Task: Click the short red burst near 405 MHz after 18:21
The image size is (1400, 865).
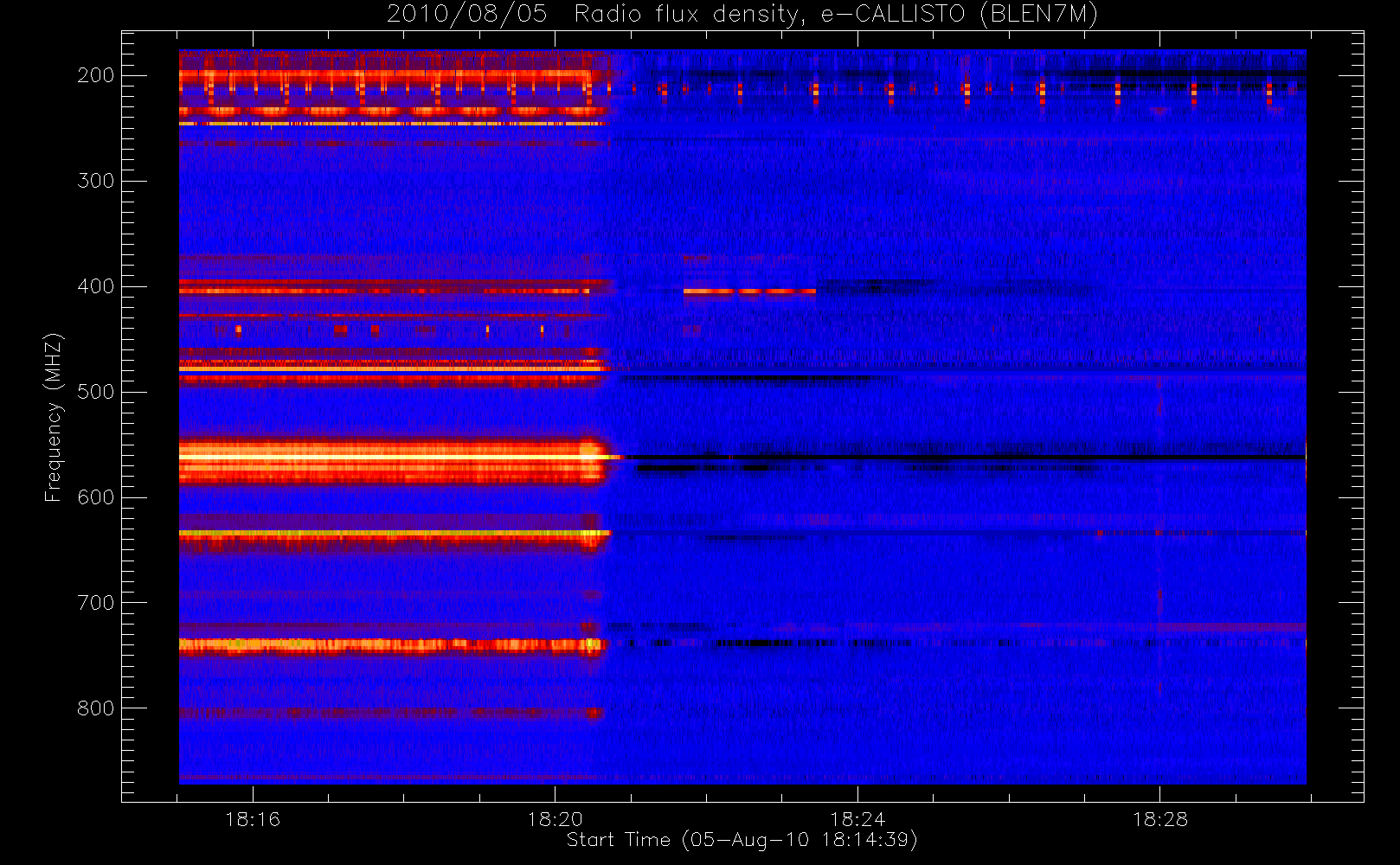Action: point(749,292)
